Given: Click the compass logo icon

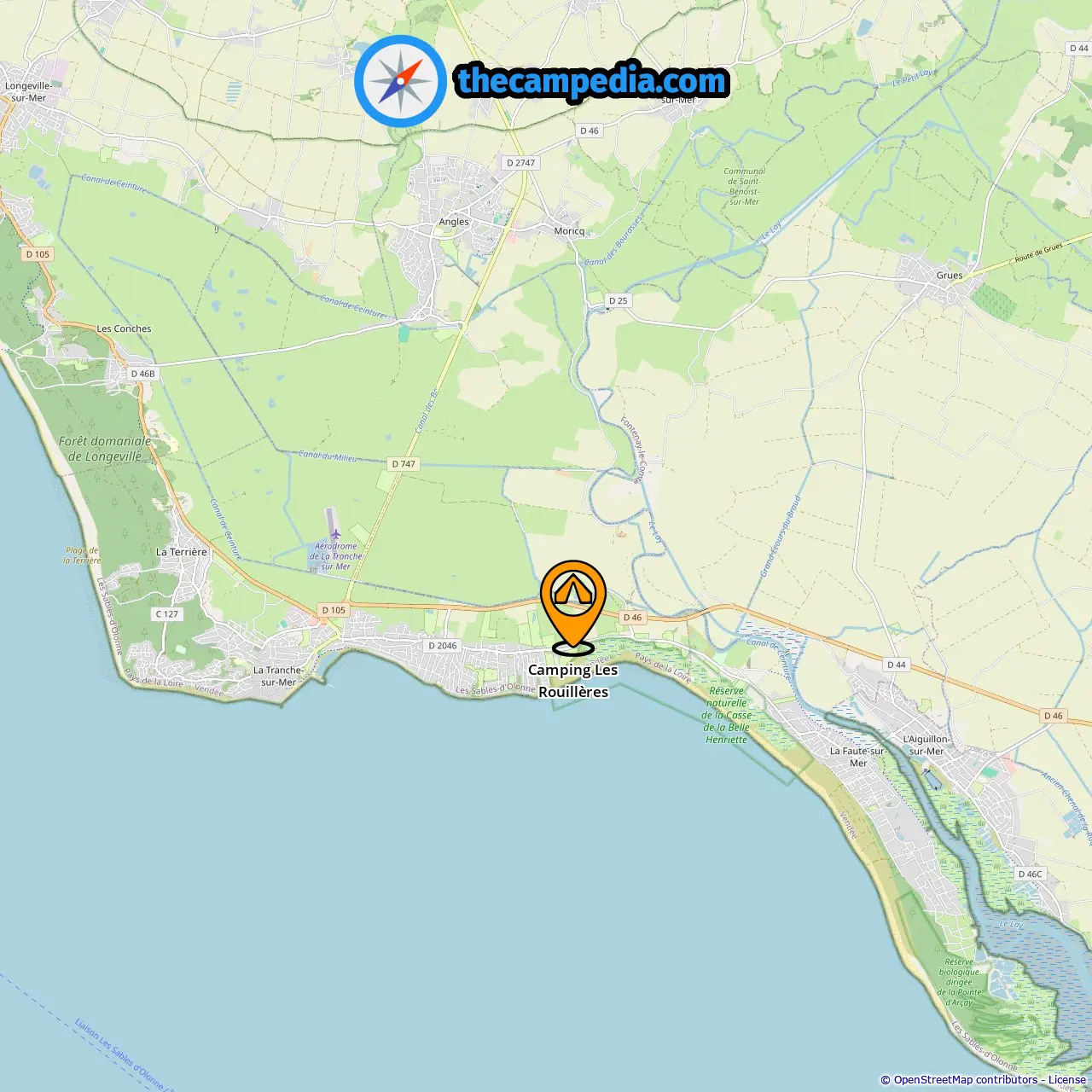Looking at the screenshot, I should click(x=400, y=81).
